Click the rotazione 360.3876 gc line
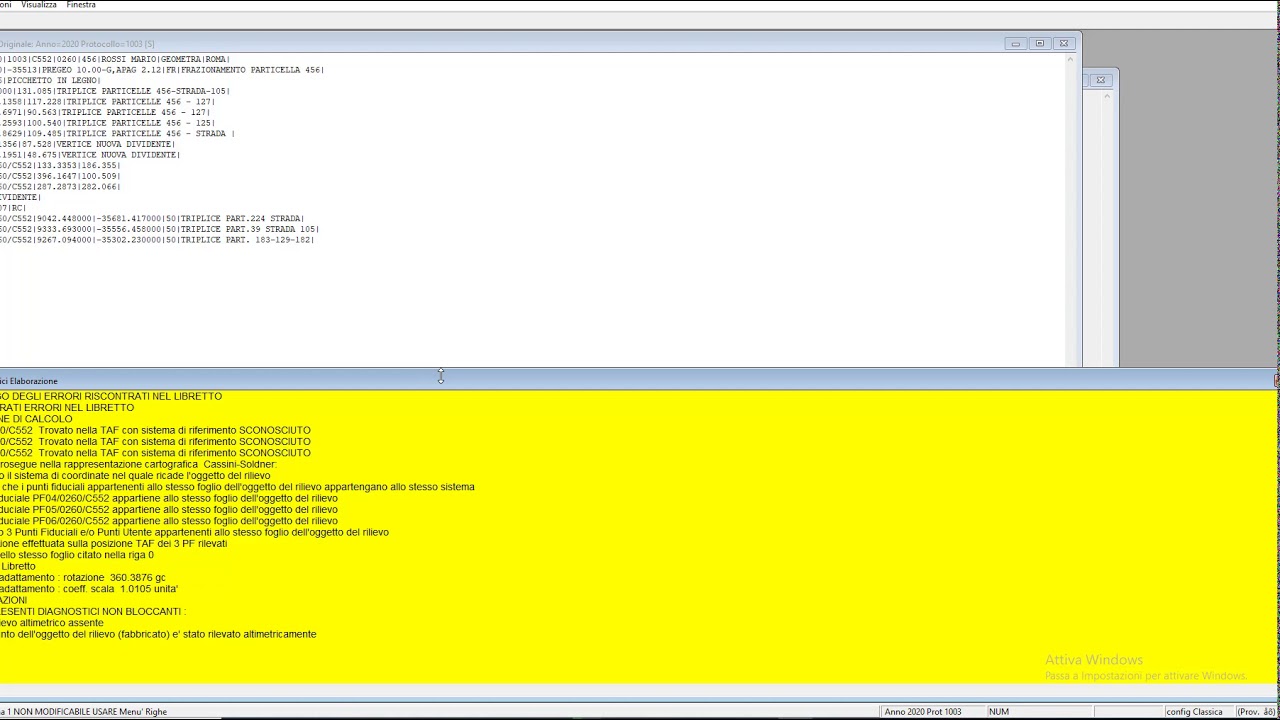Screen dimensions: 1280x720 pos(83,578)
